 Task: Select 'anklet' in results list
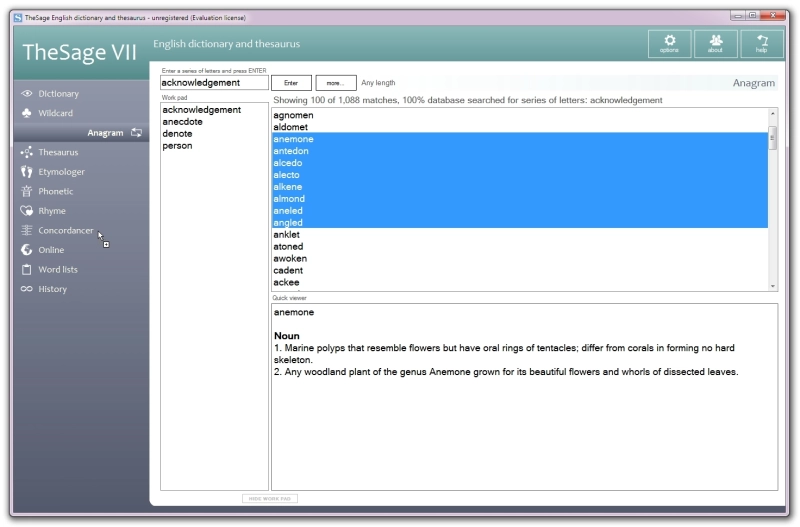[x=520, y=235]
